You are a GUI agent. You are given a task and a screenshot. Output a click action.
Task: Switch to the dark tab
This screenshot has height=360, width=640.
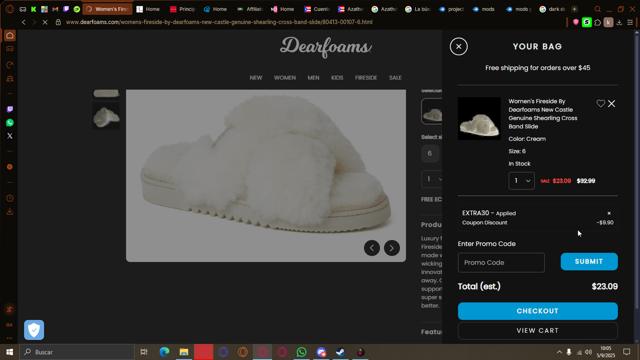pos(552,9)
